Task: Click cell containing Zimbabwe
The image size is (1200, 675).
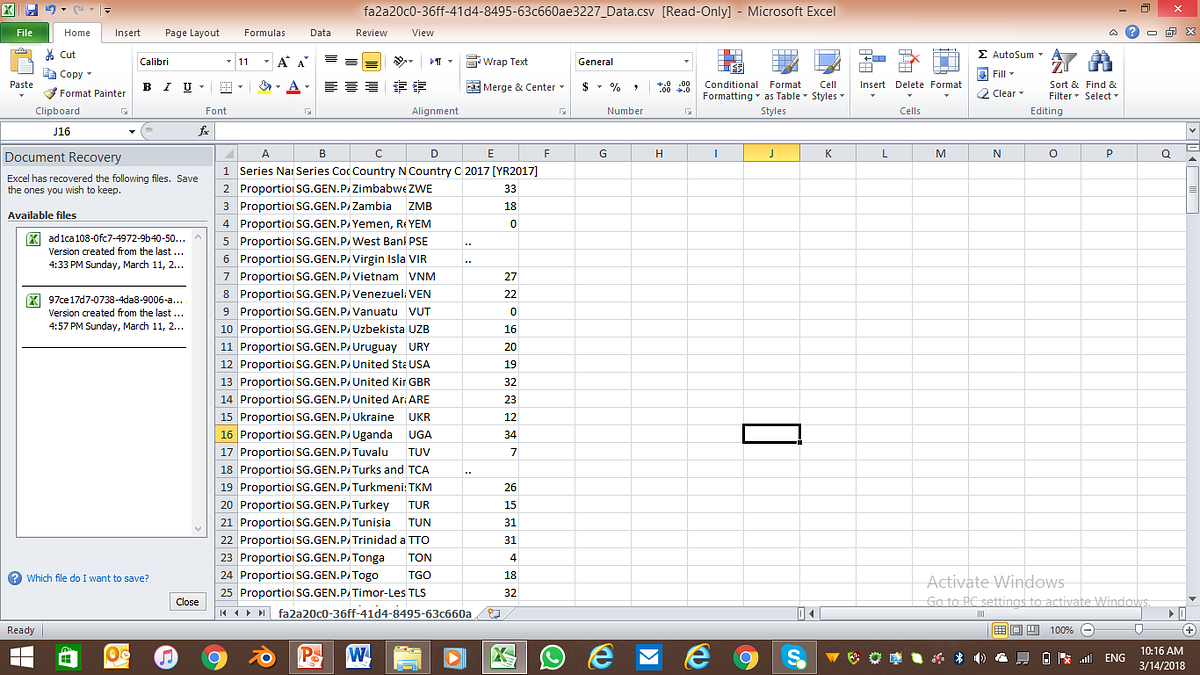Action: pos(377,189)
